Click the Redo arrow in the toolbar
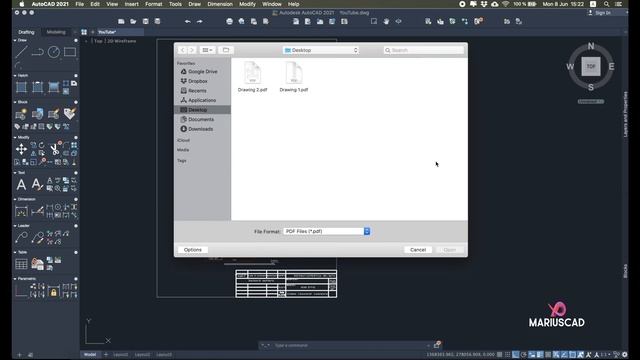This screenshot has height=360, width=640. tap(199, 21)
